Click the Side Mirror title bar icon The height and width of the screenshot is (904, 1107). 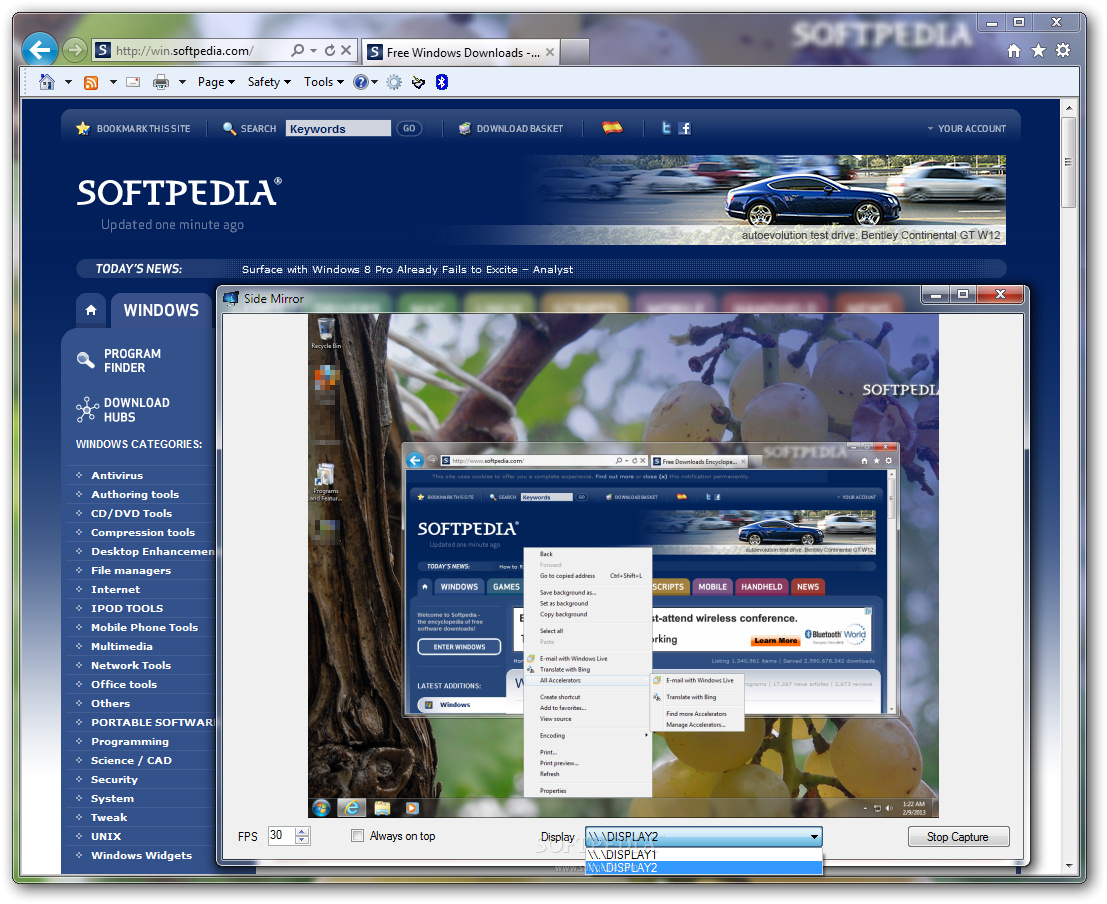coord(231,298)
